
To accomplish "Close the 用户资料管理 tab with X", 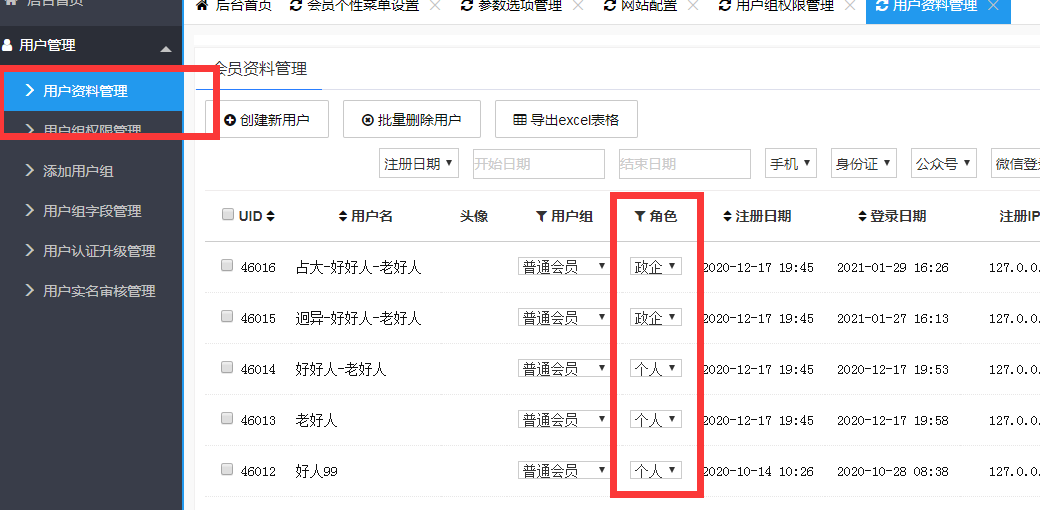I will point(993,6).
